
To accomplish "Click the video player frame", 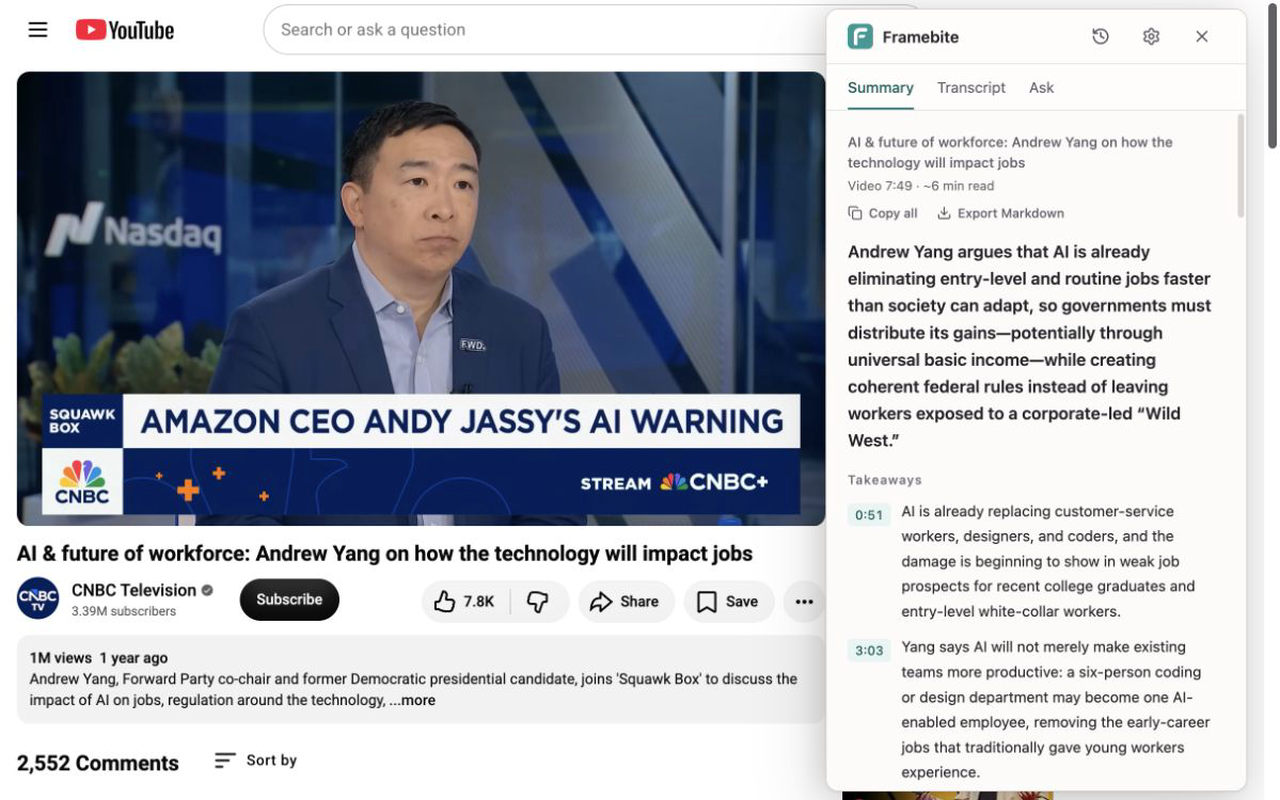I will pyautogui.click(x=421, y=298).
